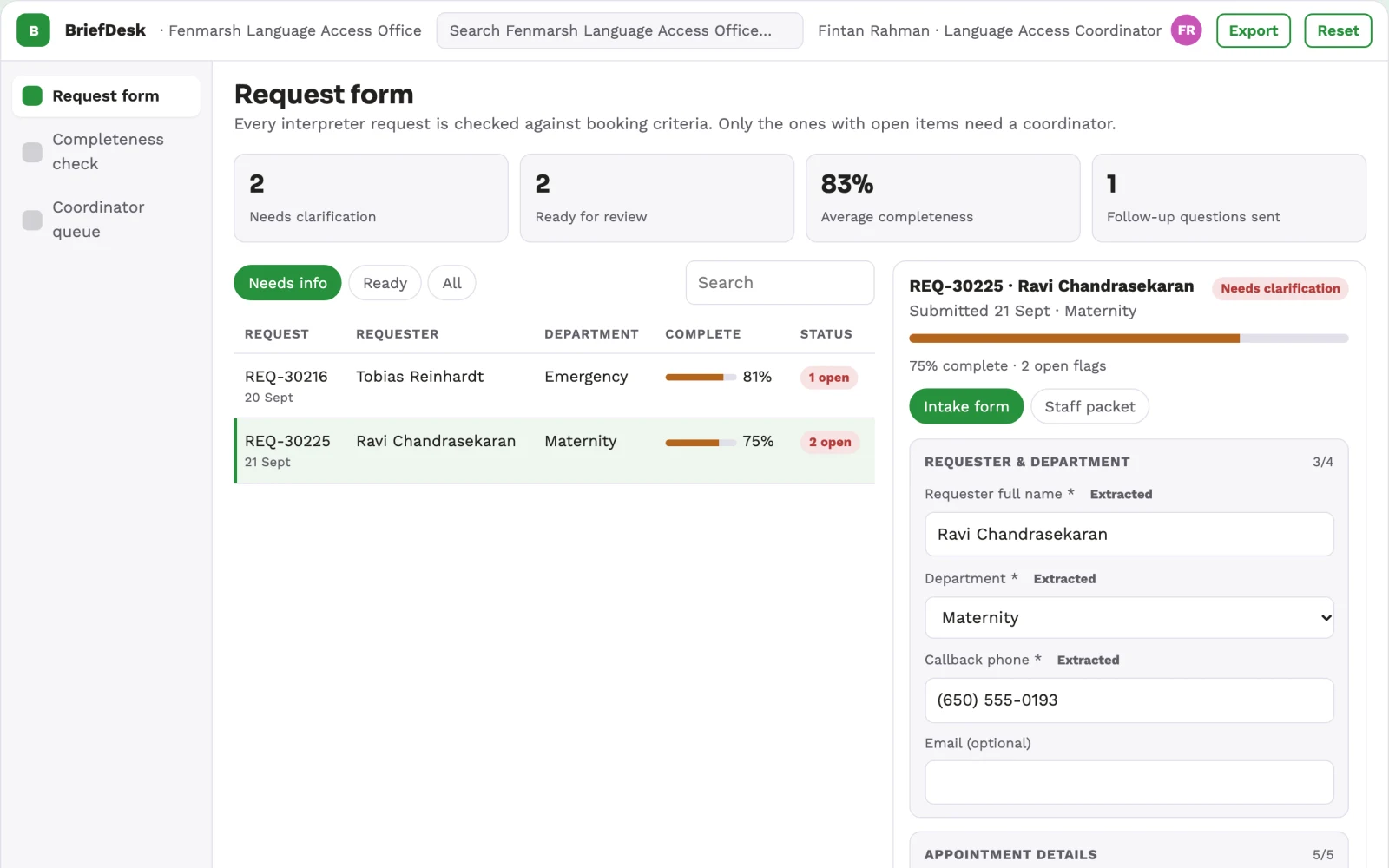This screenshot has width=1389, height=868.
Task: Focus the Search Fenmarsh Language Access Office field
Action: tap(619, 30)
